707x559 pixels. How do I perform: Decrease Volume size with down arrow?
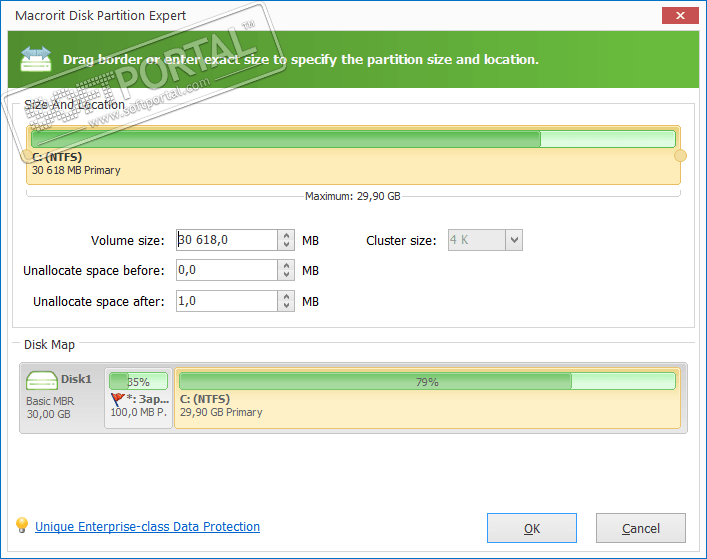(x=286, y=245)
